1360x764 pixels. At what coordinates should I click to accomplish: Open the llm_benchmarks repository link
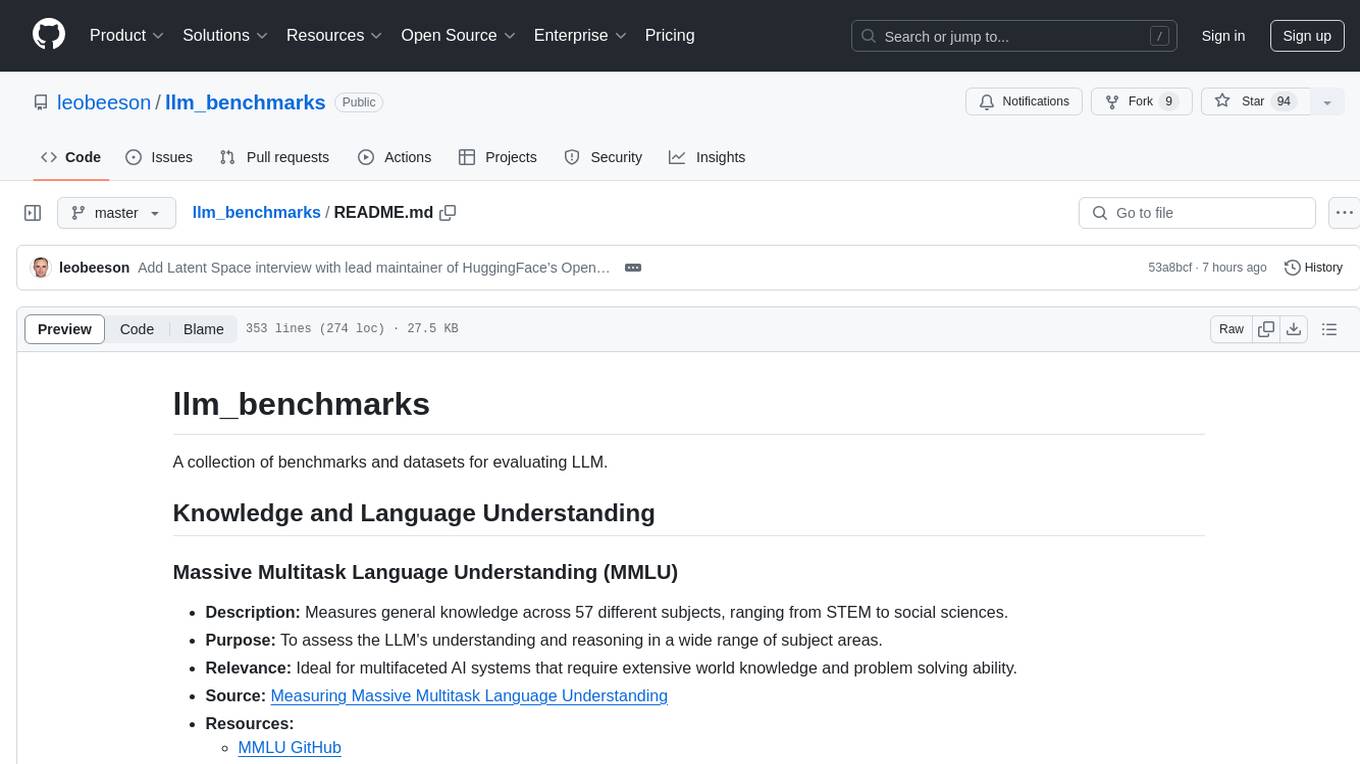pos(245,102)
